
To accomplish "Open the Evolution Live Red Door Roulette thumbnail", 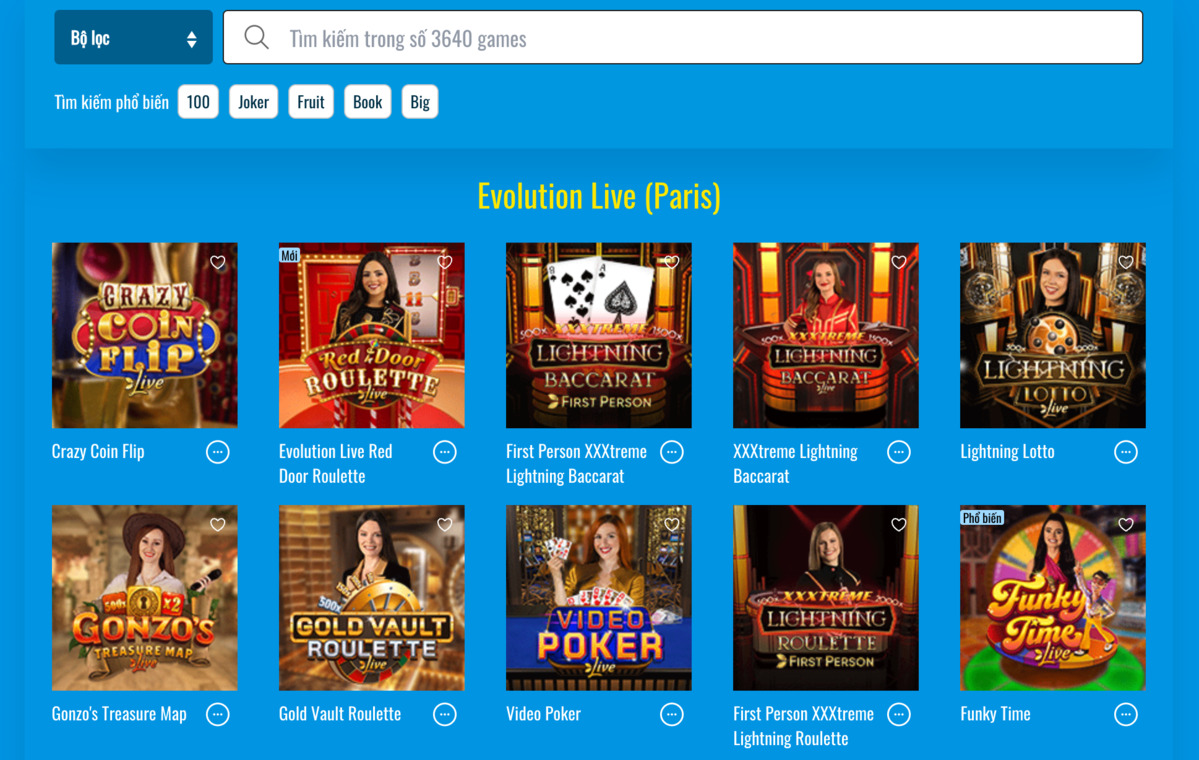I will tap(371, 335).
